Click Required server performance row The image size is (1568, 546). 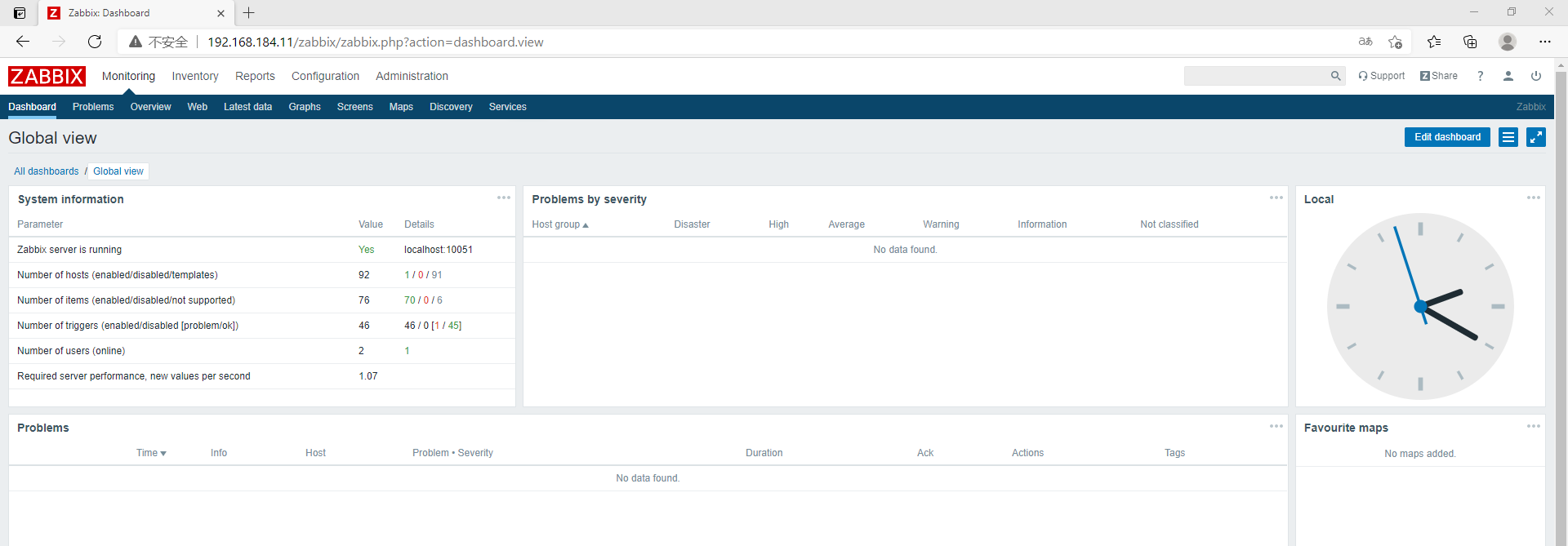(x=262, y=376)
